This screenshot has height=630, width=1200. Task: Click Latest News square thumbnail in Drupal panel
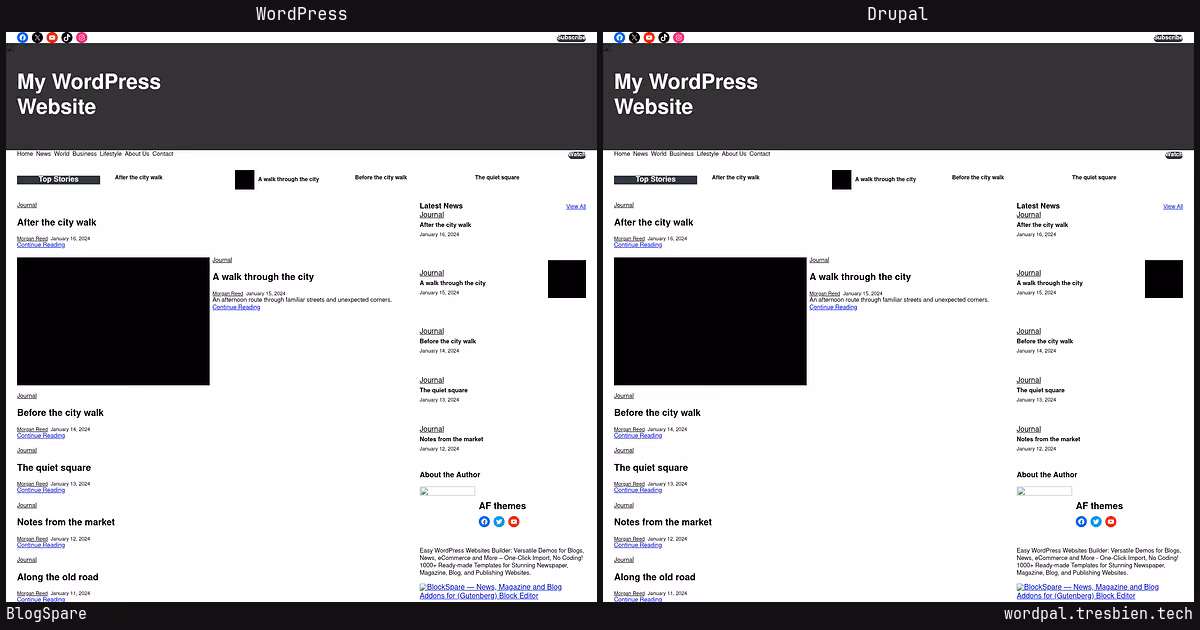[1164, 279]
